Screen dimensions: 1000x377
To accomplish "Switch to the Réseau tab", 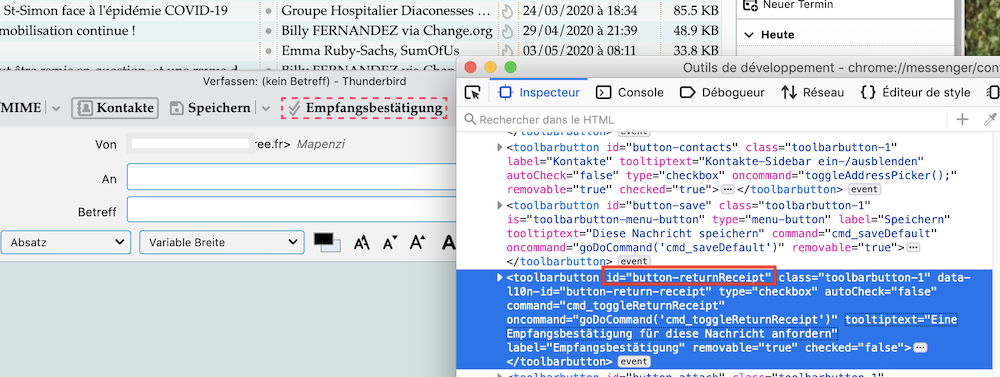I will (812, 93).
